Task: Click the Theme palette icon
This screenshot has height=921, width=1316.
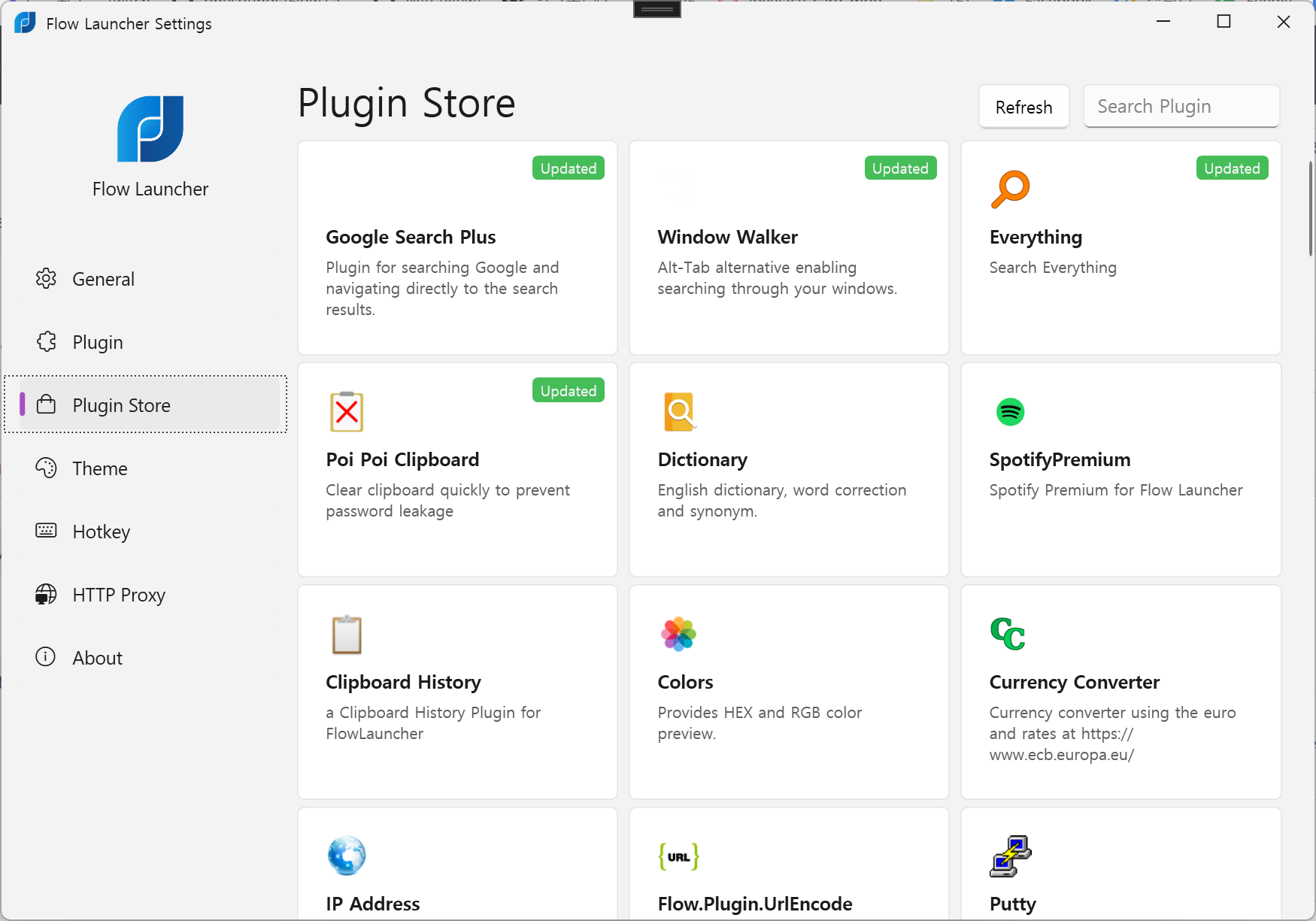Action: 46,468
